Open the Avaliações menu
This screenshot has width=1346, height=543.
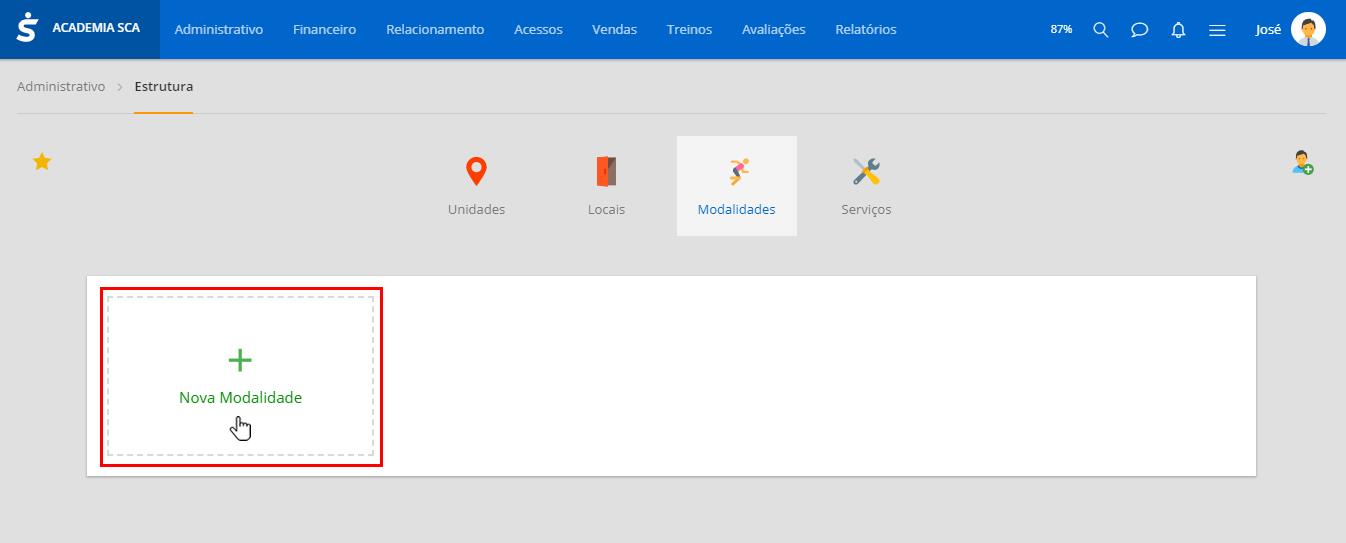coord(774,30)
